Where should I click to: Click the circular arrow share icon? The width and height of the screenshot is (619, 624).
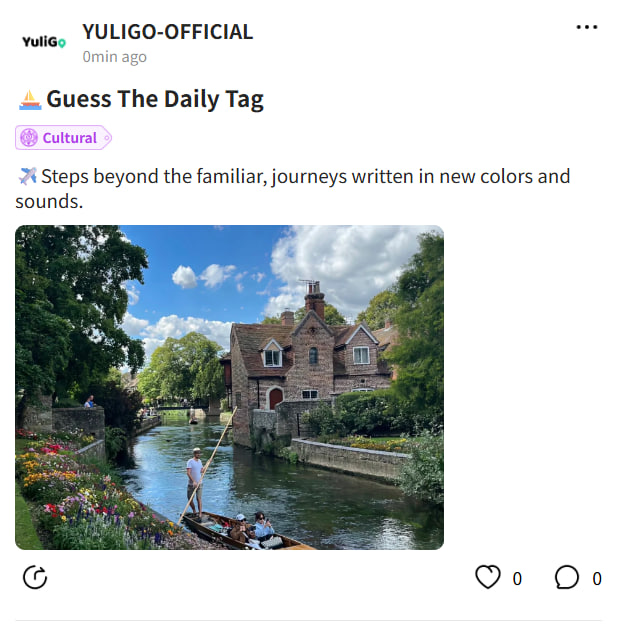[35, 577]
